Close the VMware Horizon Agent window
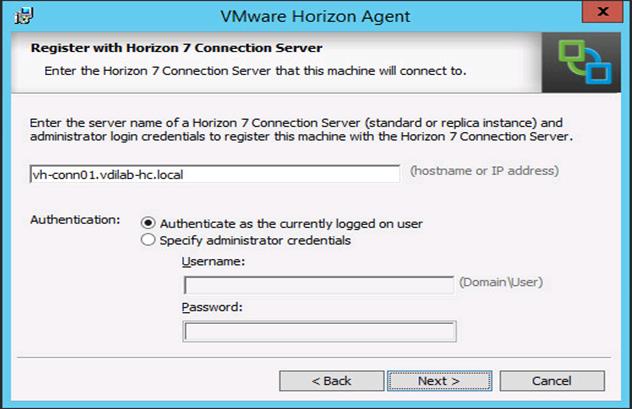The height and width of the screenshot is (409, 632). pyautogui.click(x=603, y=12)
